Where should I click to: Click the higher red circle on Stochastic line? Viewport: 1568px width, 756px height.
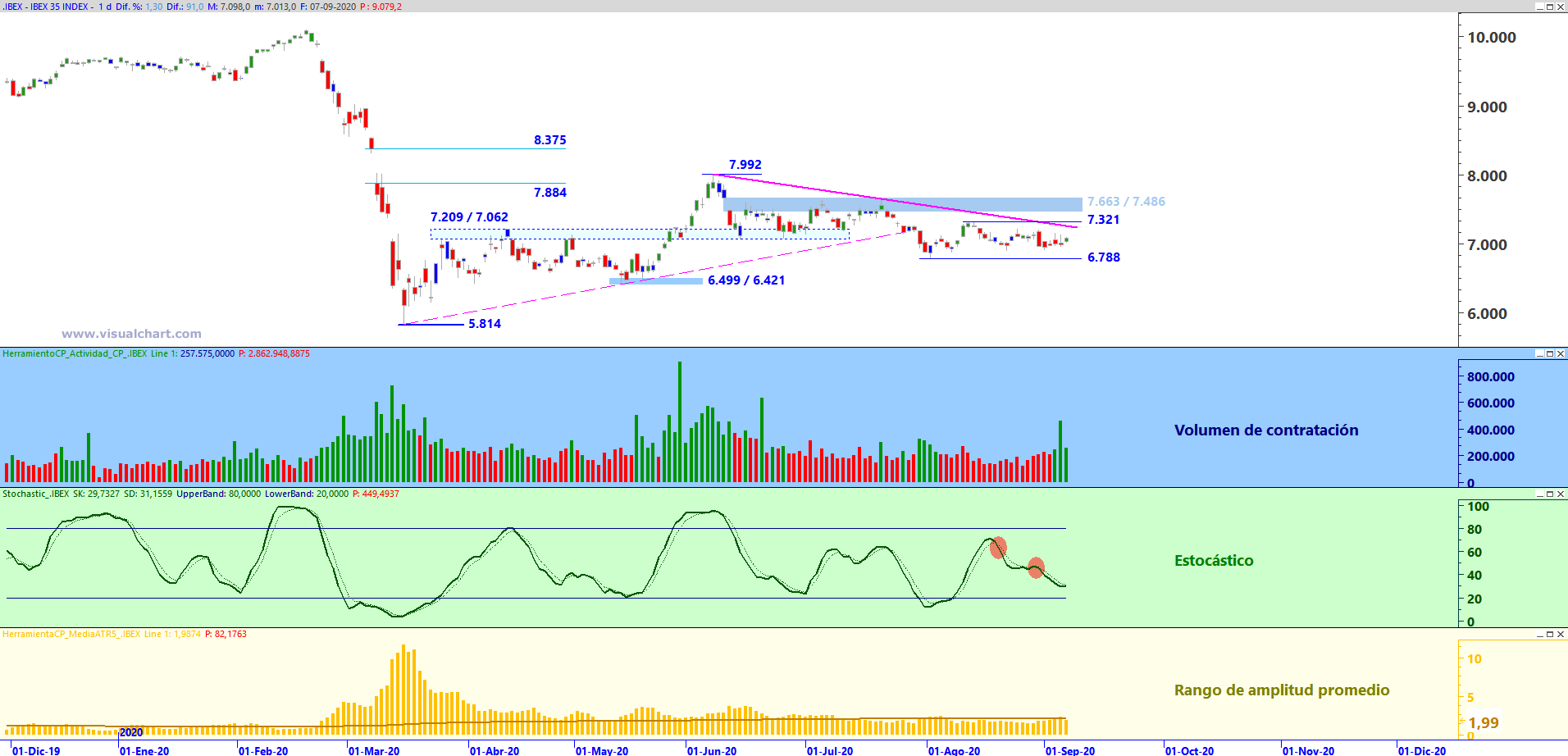point(998,548)
